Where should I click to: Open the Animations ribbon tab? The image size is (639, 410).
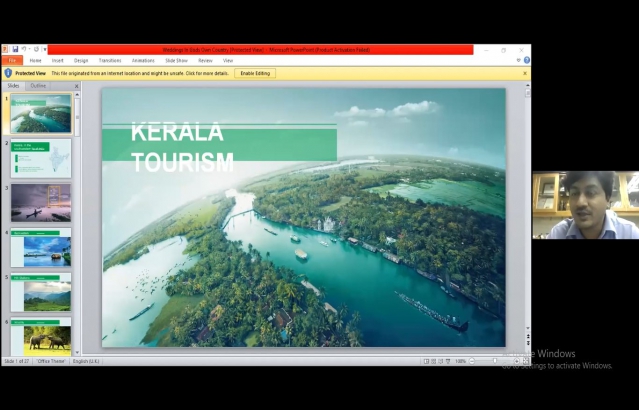143,61
